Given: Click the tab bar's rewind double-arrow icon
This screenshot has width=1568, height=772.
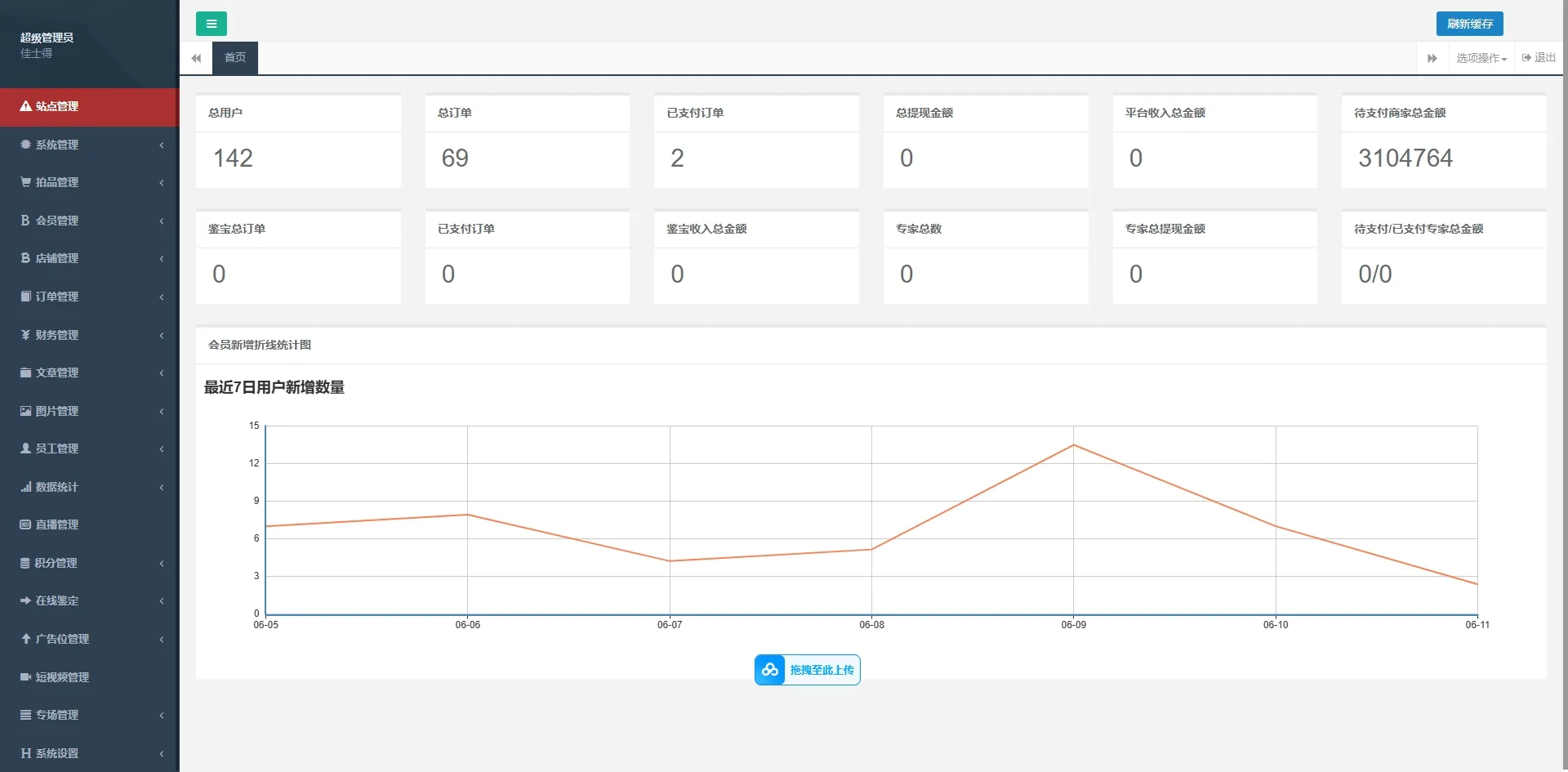Looking at the screenshot, I should [x=196, y=58].
